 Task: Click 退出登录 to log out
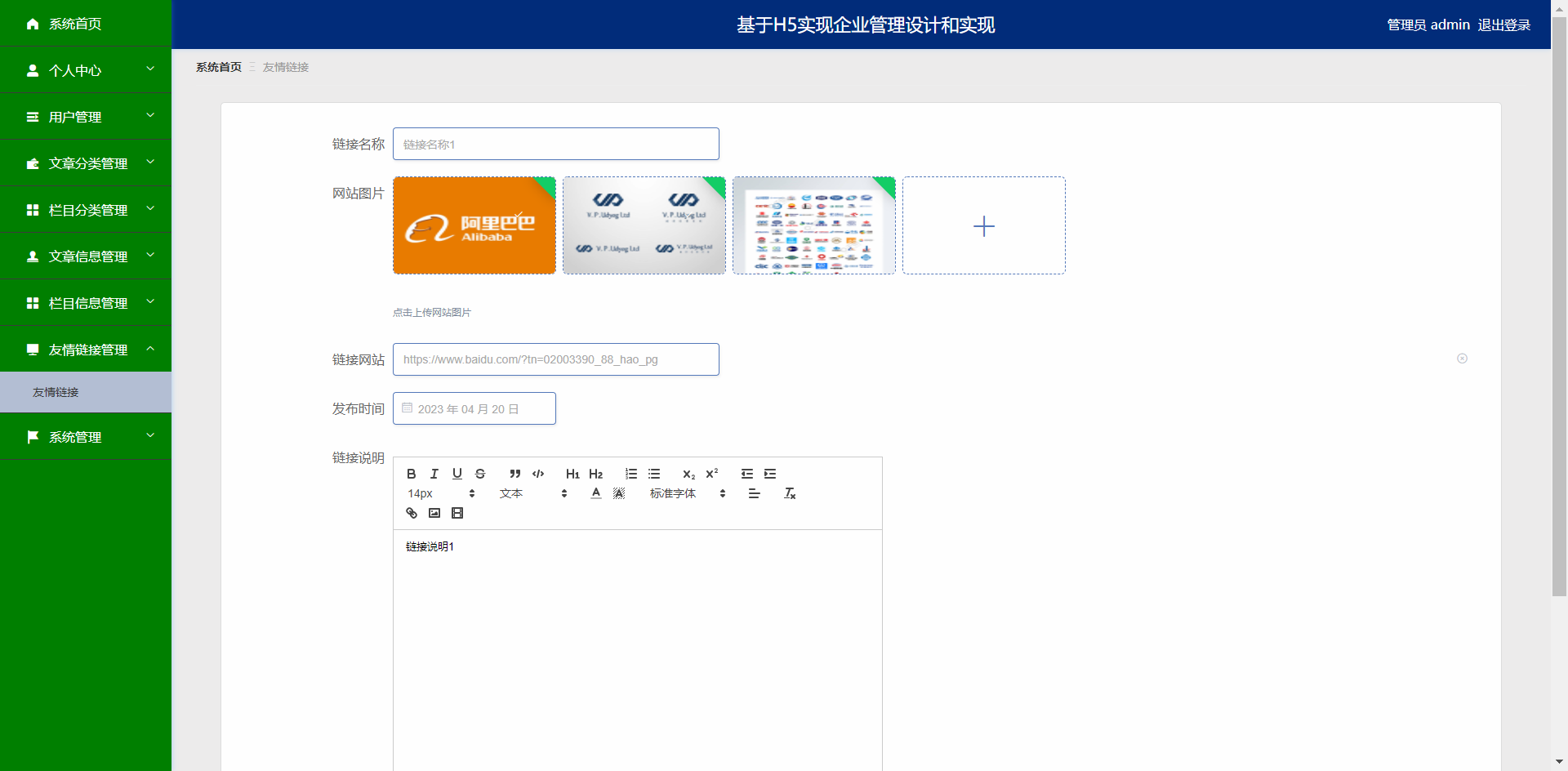pos(1503,25)
